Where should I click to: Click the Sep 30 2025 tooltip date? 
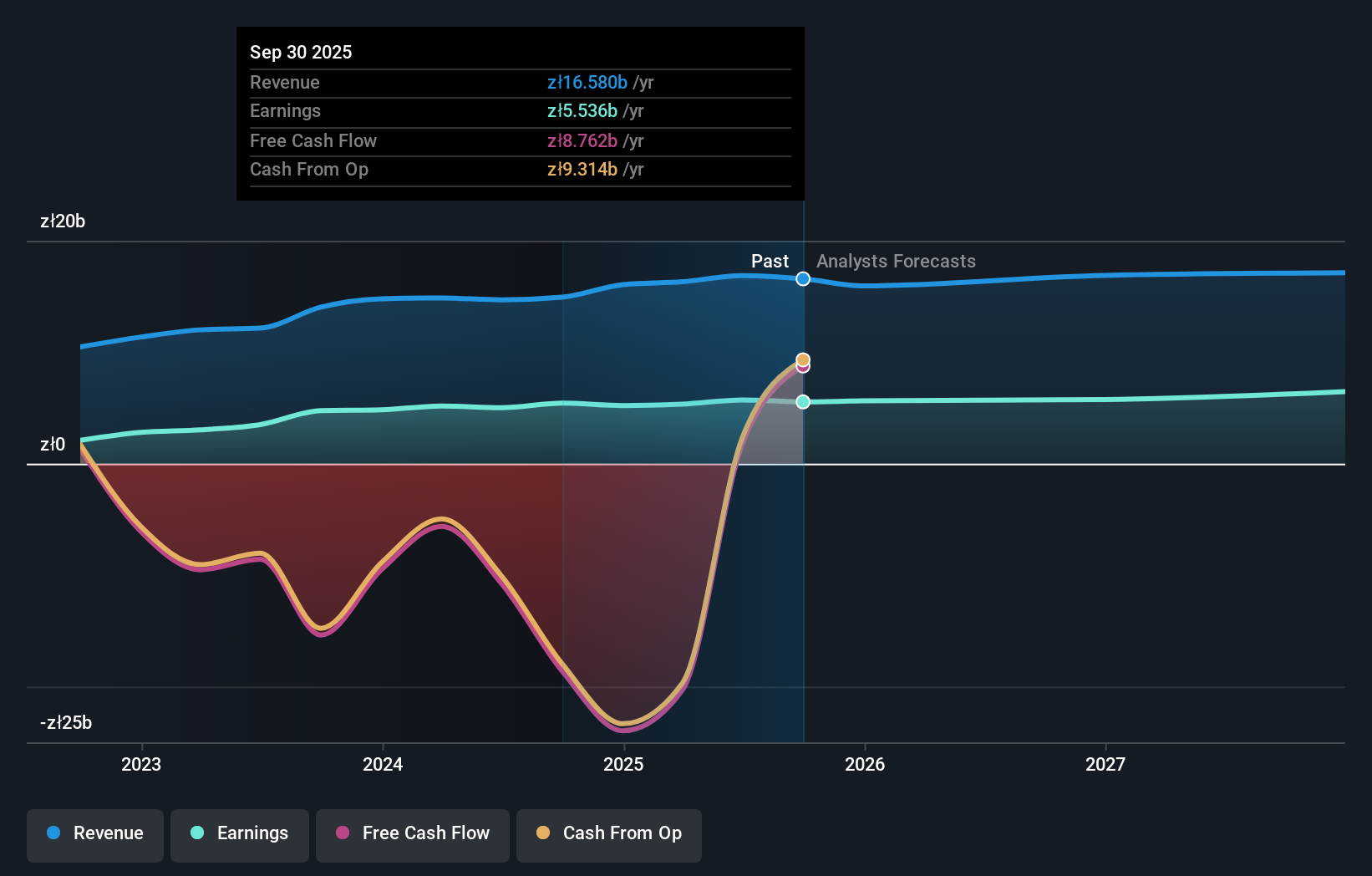click(301, 53)
